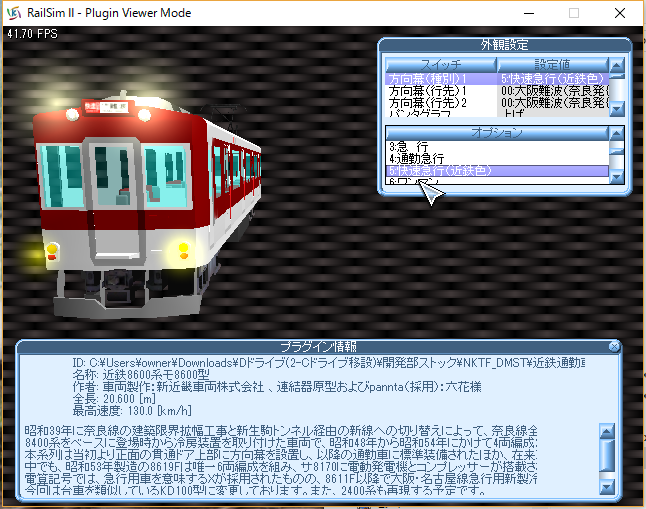Click the 5:快速急行(近鉄色) setting value cell
Screen dimensions: 646x509
tap(552, 79)
